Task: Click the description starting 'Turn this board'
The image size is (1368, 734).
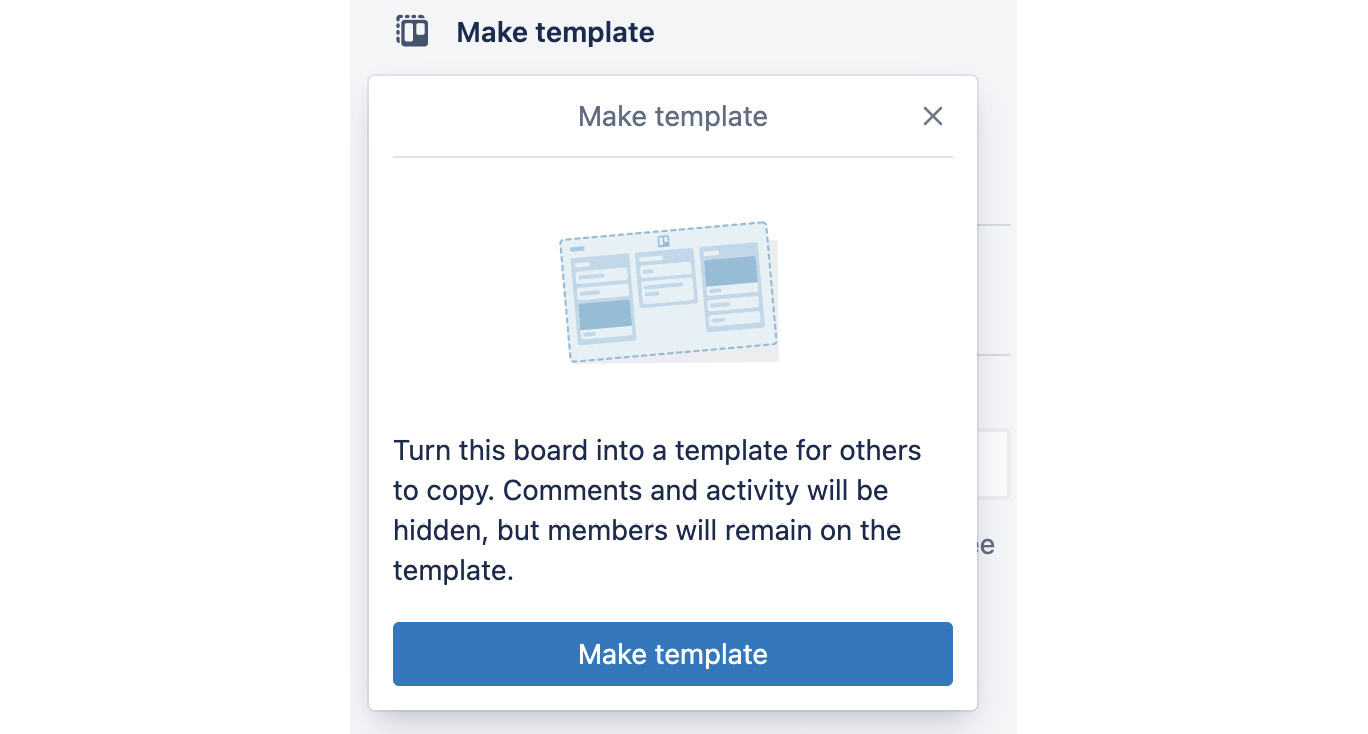Action: (x=657, y=510)
